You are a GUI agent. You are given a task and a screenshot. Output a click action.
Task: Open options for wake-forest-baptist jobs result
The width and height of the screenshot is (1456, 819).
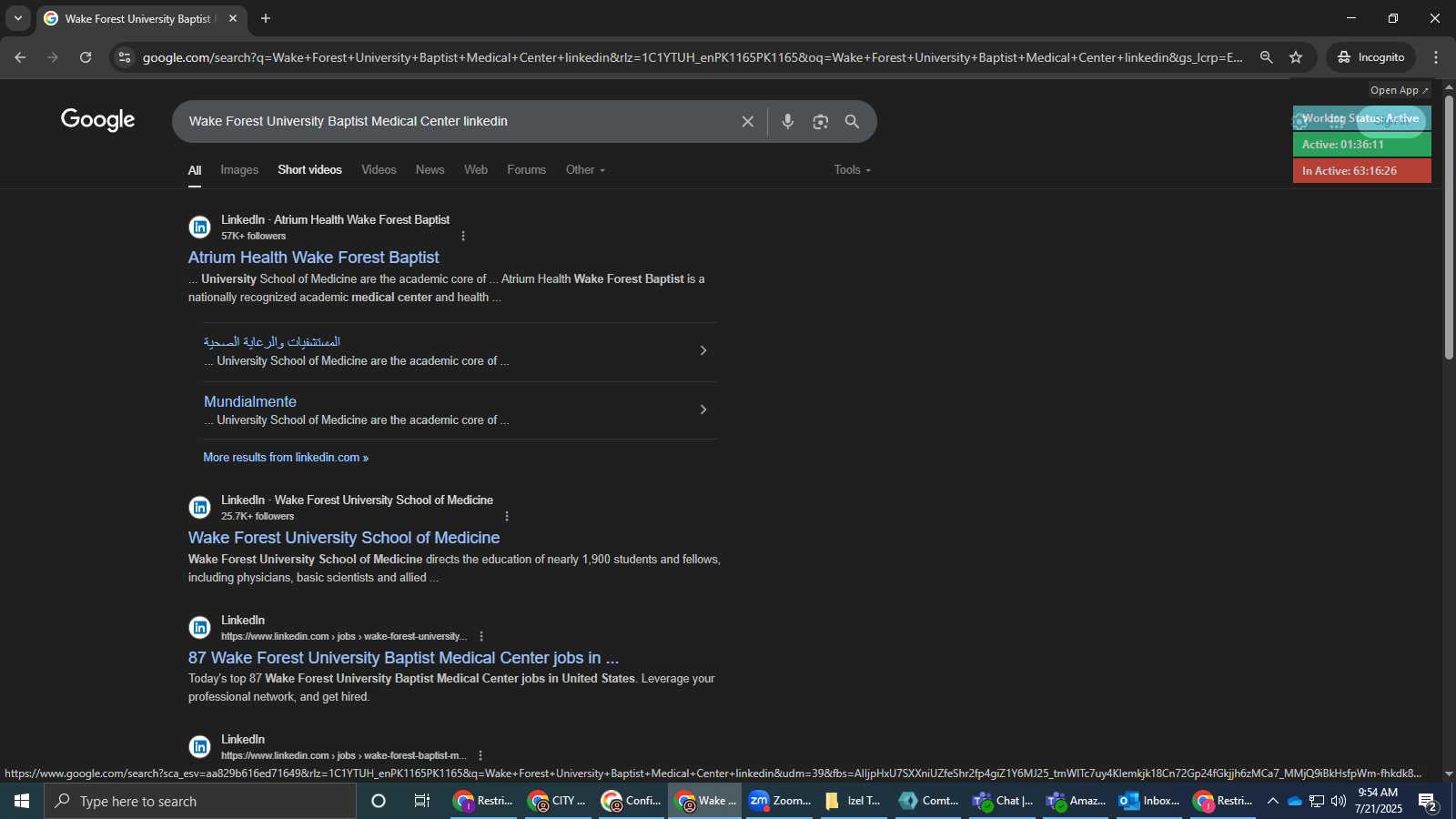tap(480, 755)
